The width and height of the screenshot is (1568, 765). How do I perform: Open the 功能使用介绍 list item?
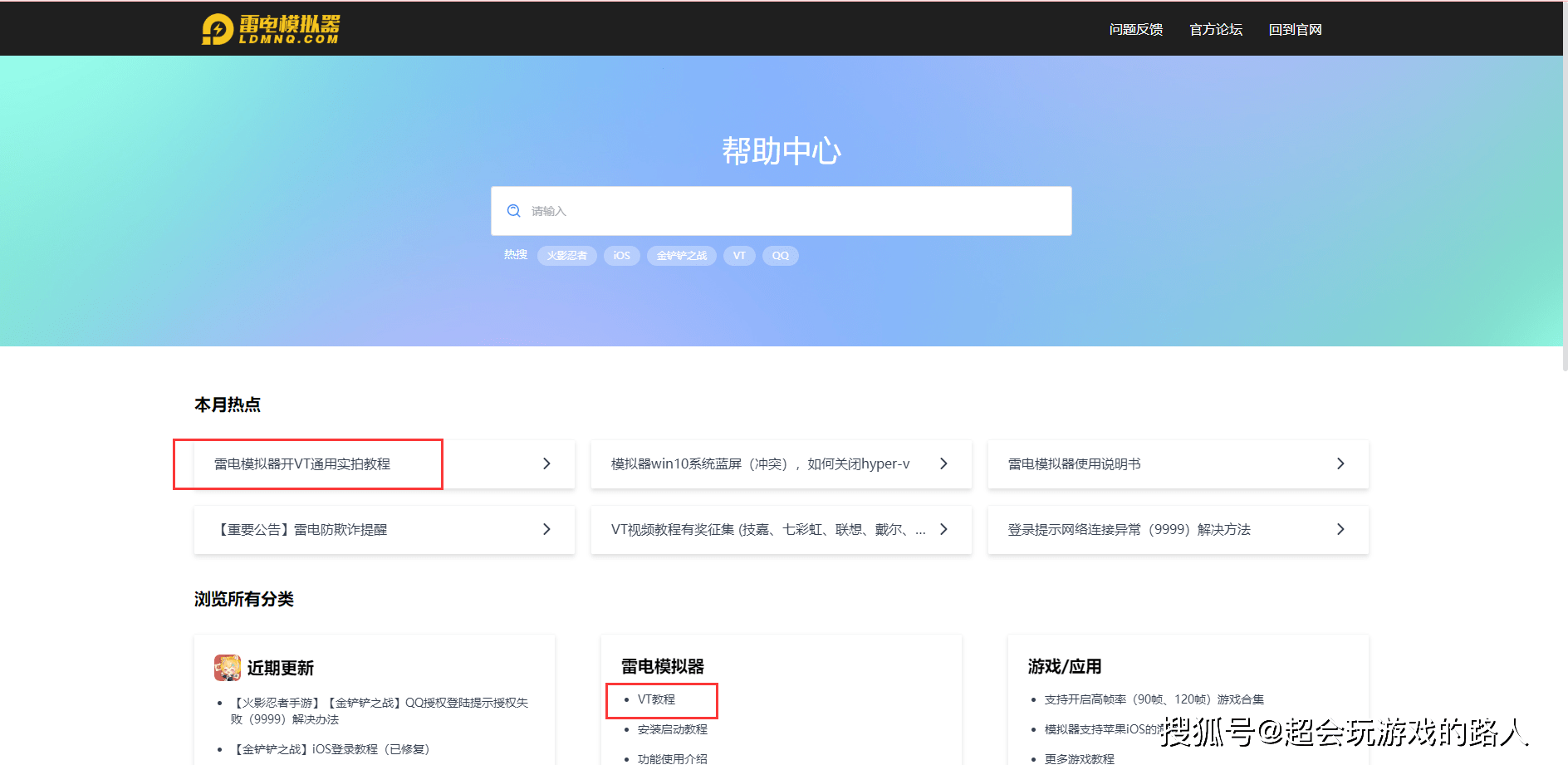pyautogui.click(x=672, y=758)
